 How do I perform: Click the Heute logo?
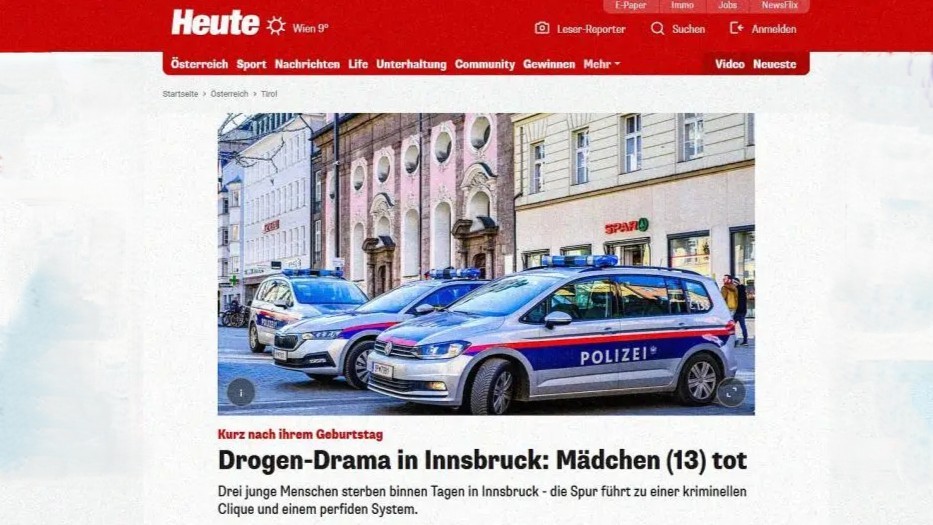(215, 23)
